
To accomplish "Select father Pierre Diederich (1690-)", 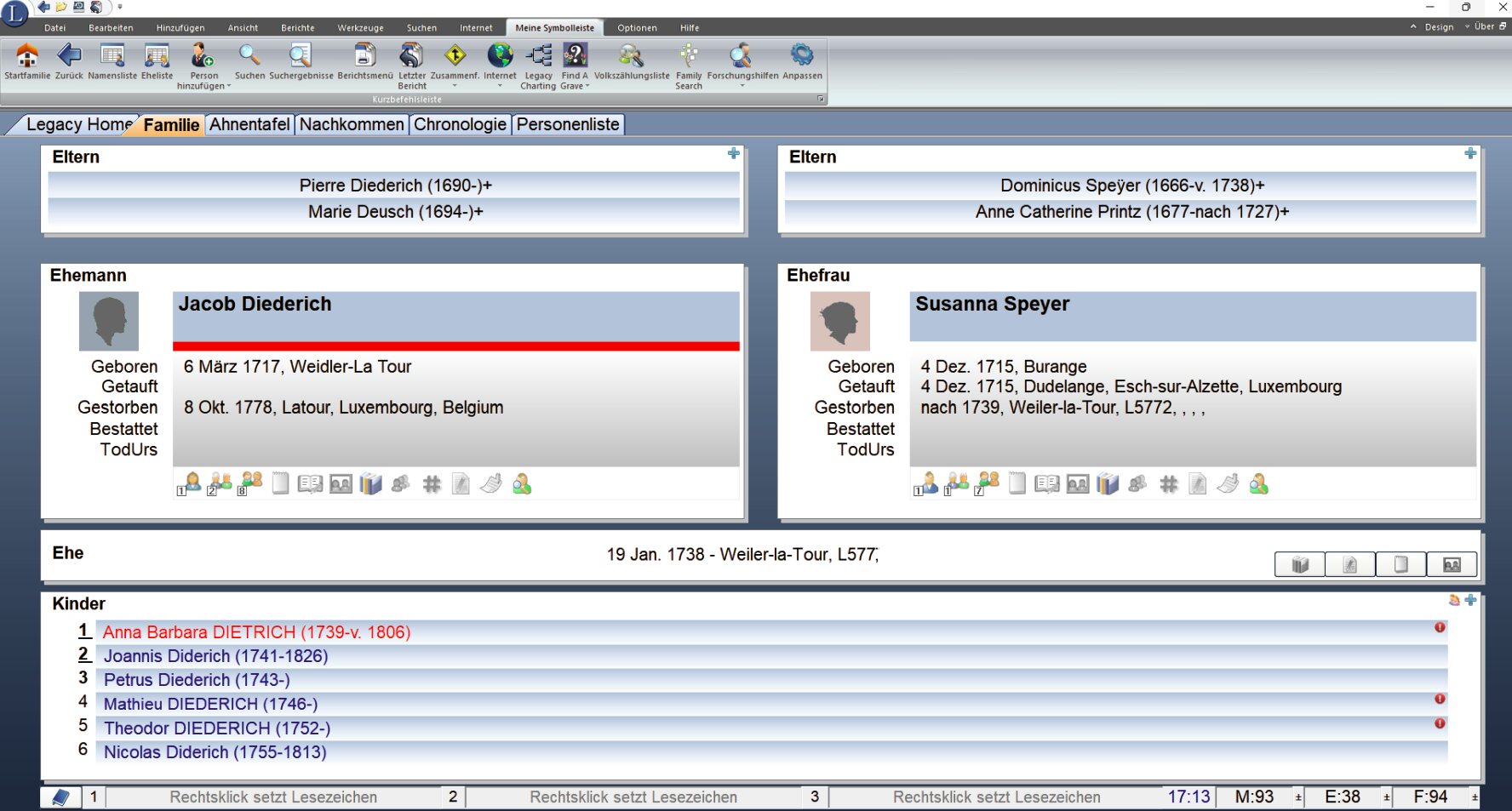I will coord(395,186).
